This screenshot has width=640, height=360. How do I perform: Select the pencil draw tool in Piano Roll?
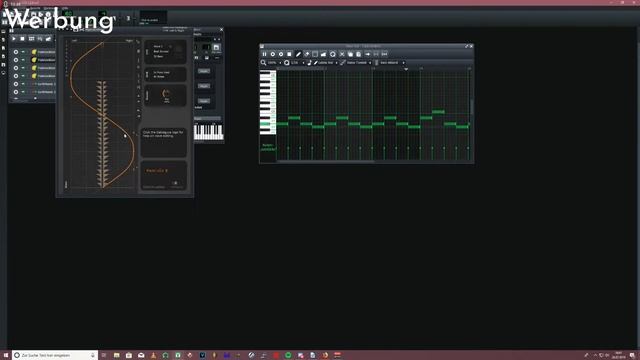pyautogui.click(x=298, y=54)
